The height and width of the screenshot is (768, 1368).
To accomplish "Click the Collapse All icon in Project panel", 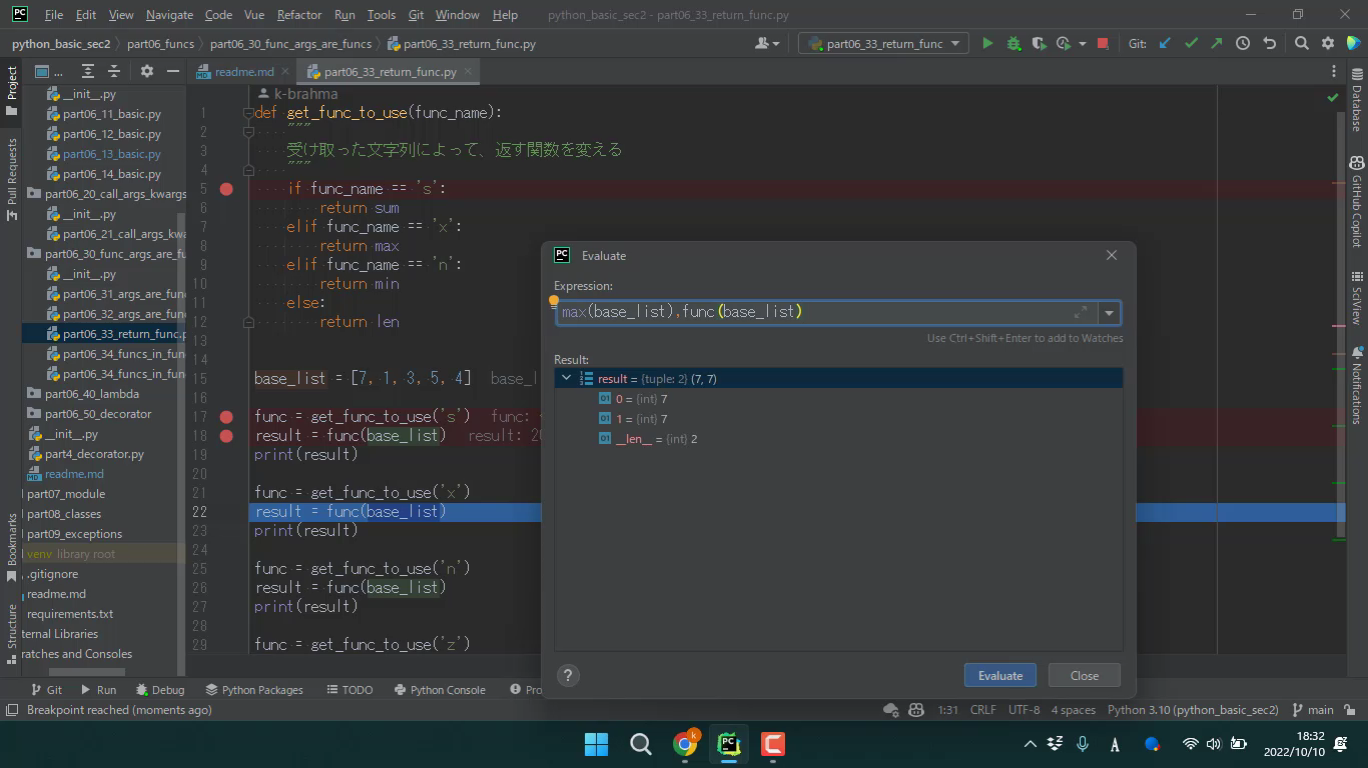I will (114, 71).
